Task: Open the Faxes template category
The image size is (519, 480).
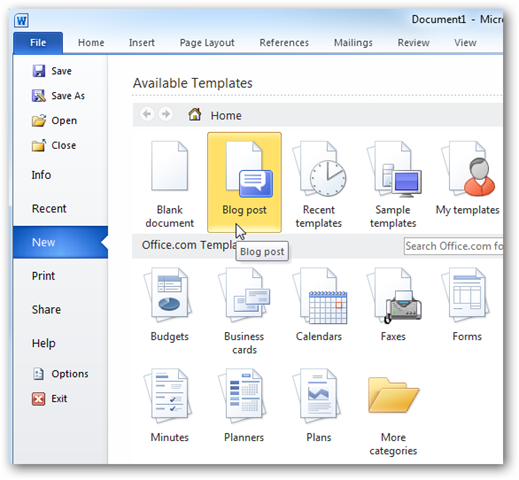Action: tap(393, 305)
